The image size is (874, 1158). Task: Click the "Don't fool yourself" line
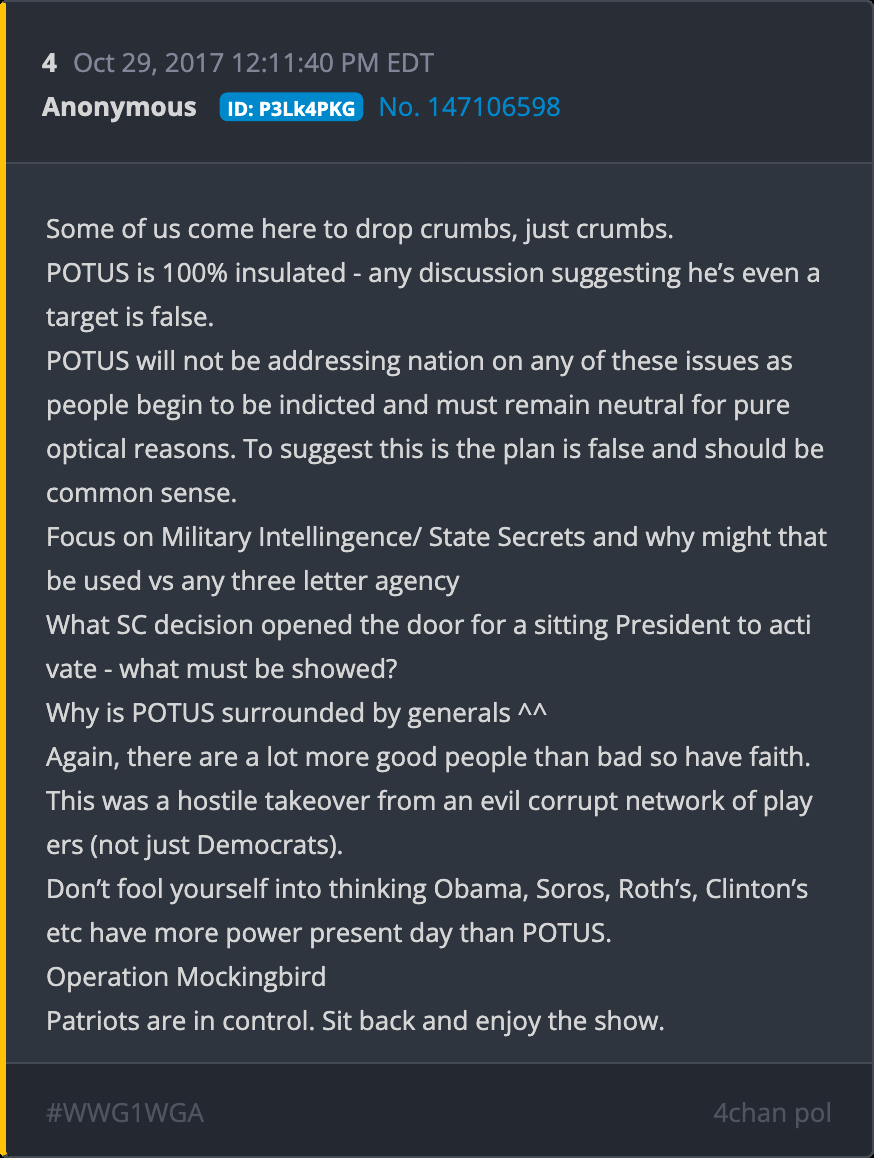click(427, 889)
